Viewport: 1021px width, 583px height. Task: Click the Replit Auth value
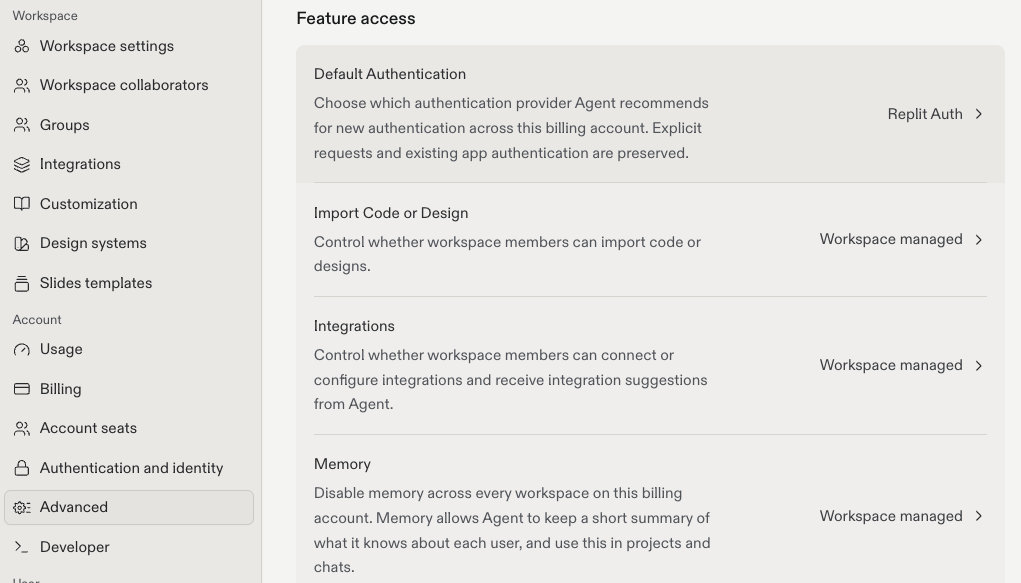(x=925, y=114)
